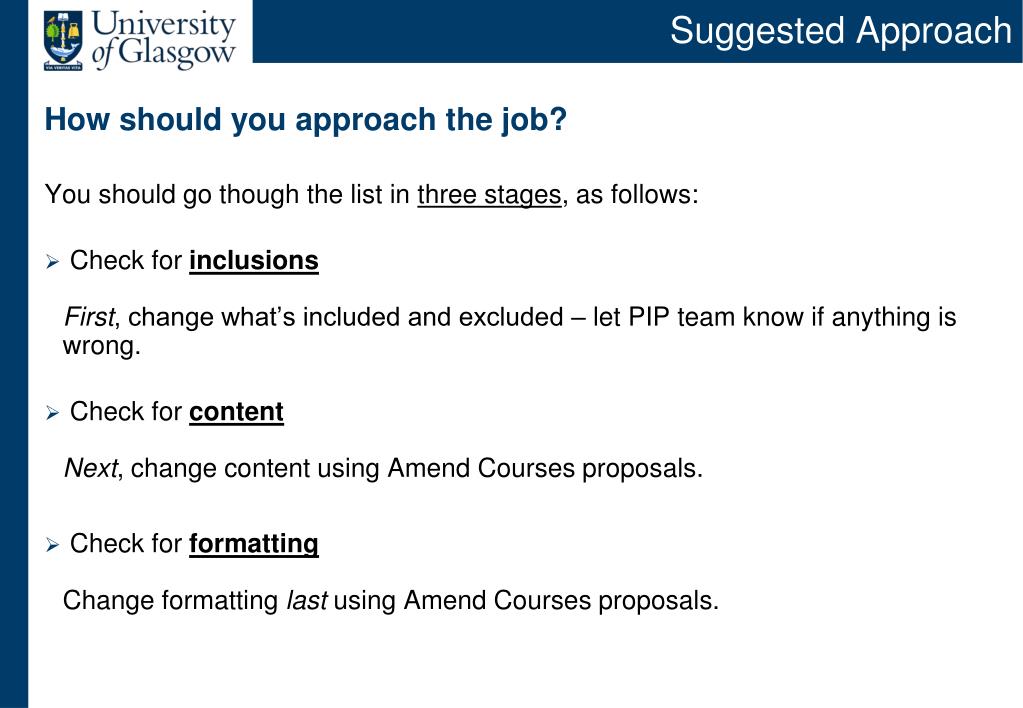Click the italic word last

[x=307, y=600]
